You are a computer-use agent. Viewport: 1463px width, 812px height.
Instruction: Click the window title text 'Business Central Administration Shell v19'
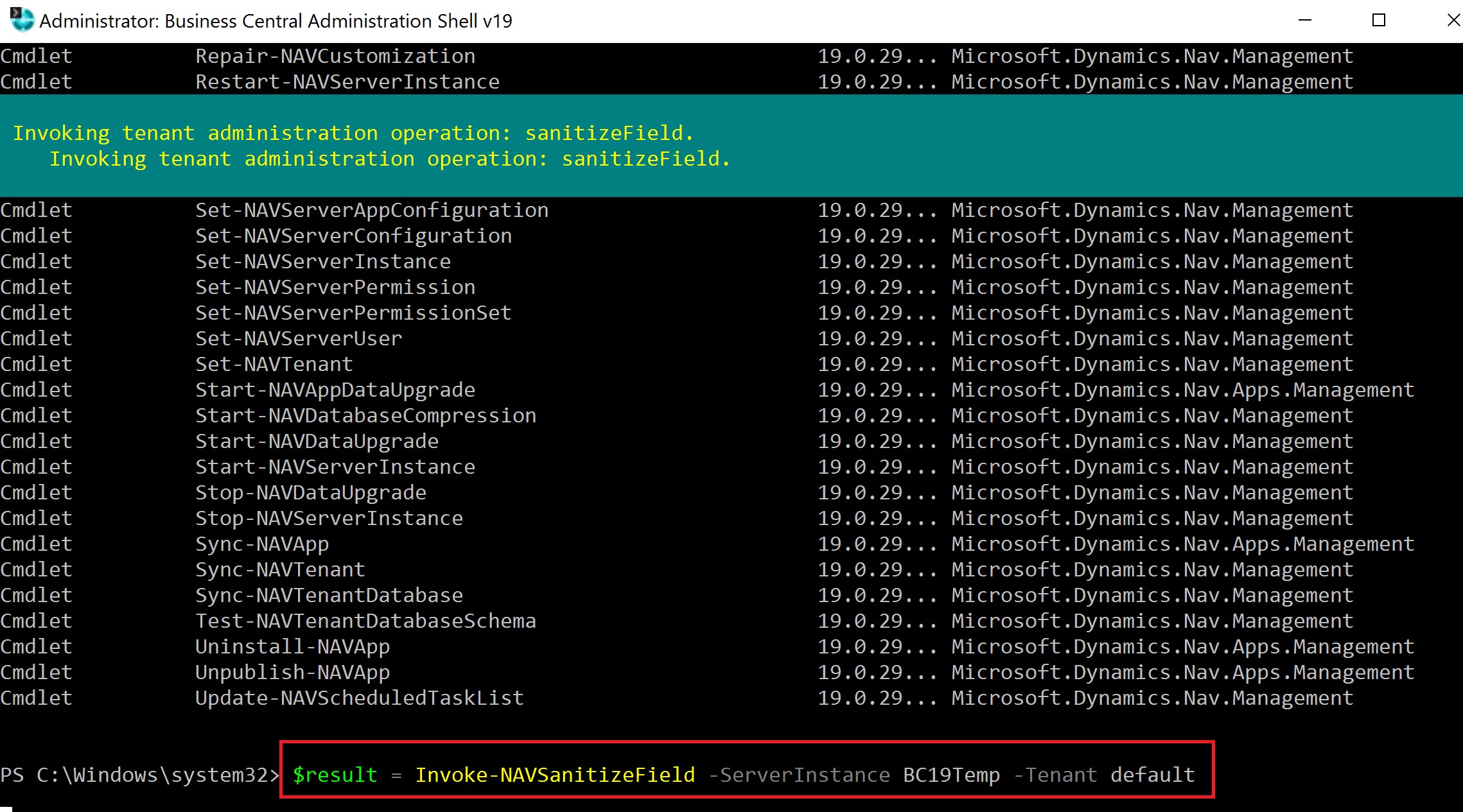[x=276, y=21]
